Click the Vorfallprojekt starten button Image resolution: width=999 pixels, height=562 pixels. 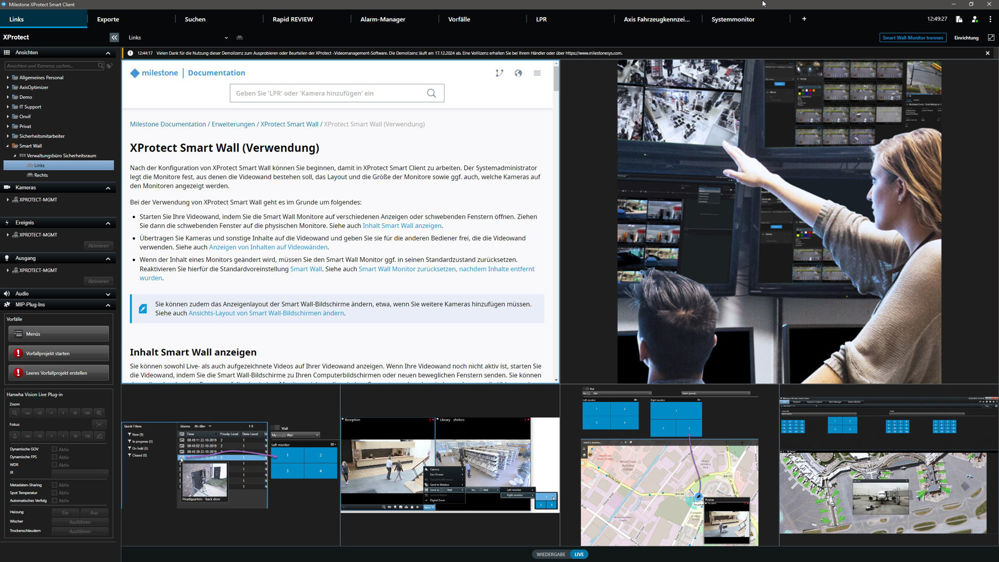[58, 353]
